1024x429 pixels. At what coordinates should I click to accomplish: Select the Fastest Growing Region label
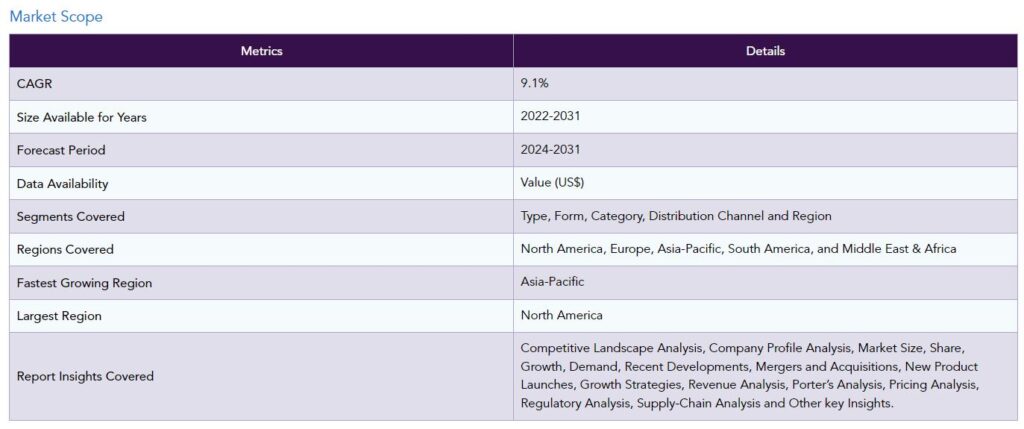click(x=84, y=283)
